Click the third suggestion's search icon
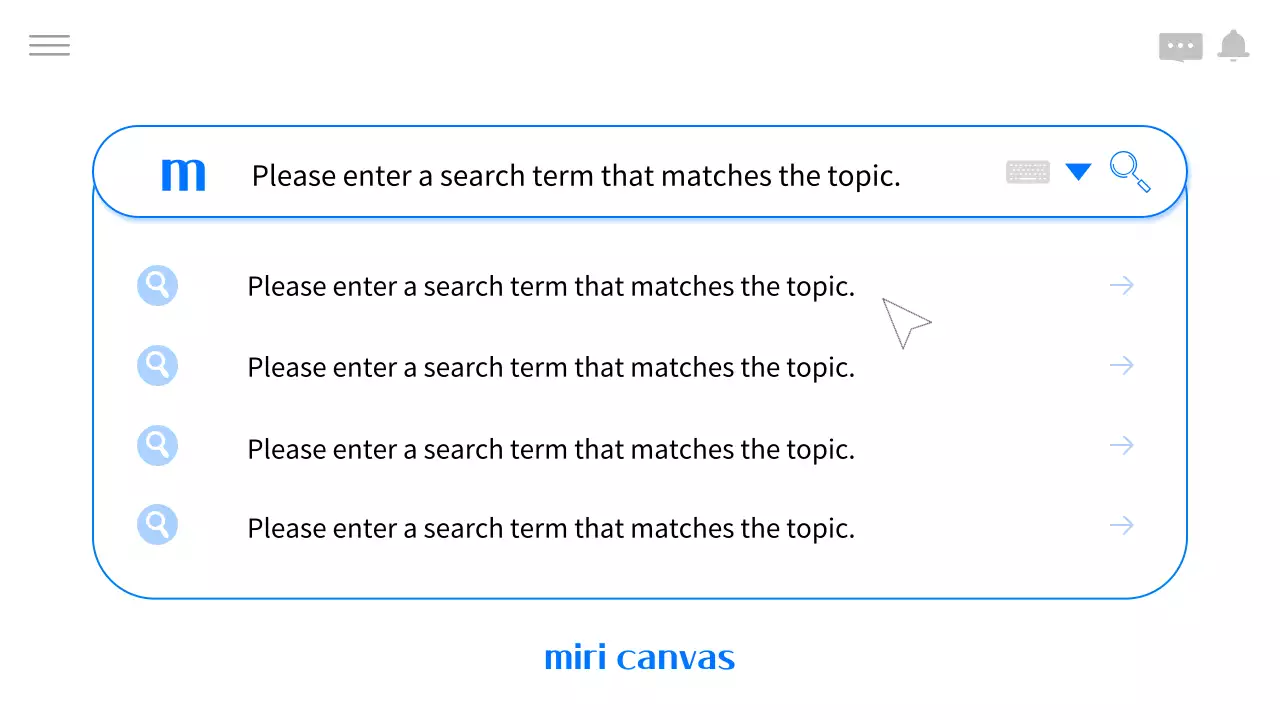 click(157, 446)
